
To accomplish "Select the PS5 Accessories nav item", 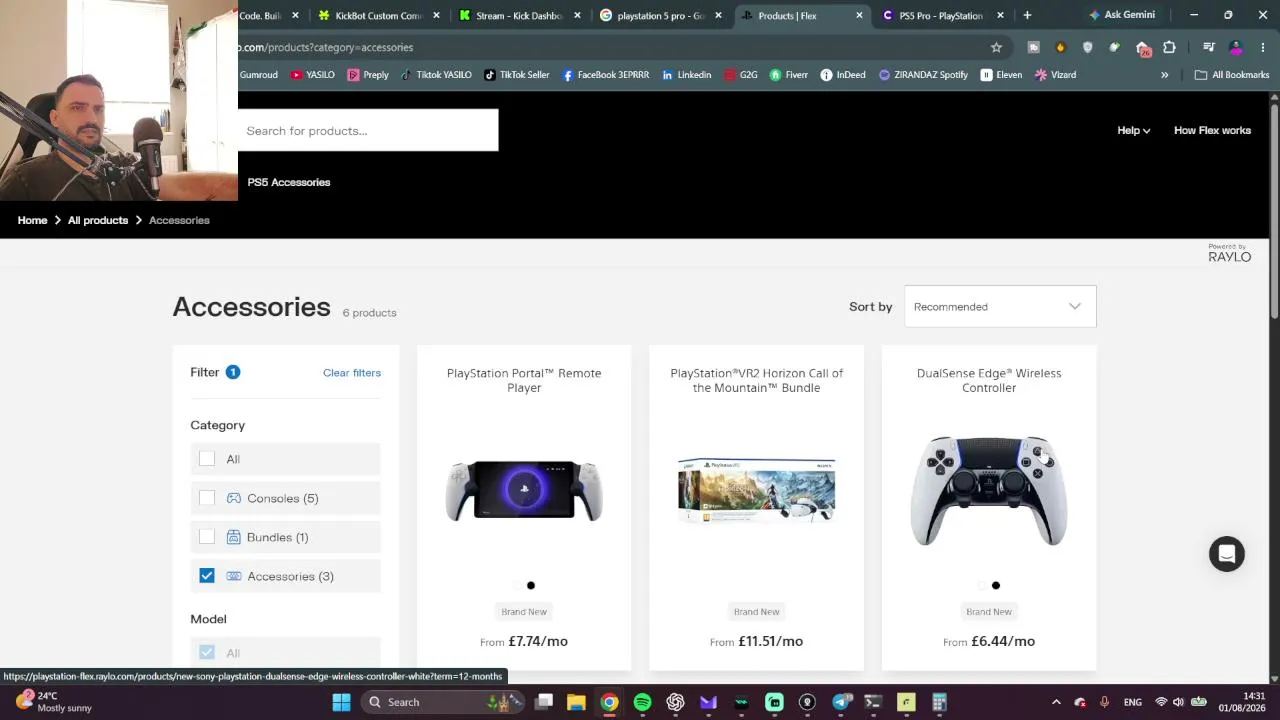I will [x=289, y=182].
